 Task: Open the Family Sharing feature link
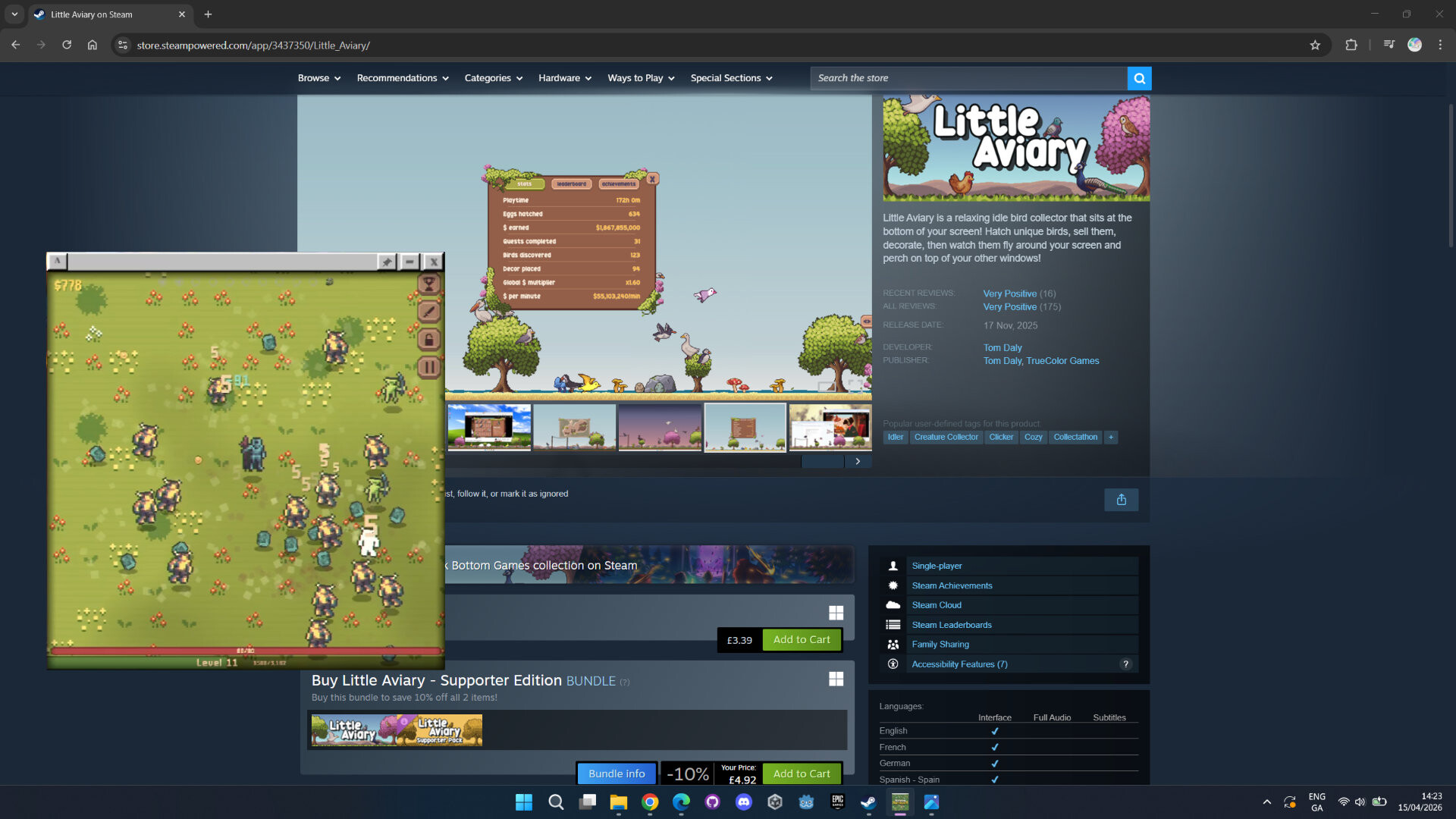click(940, 645)
